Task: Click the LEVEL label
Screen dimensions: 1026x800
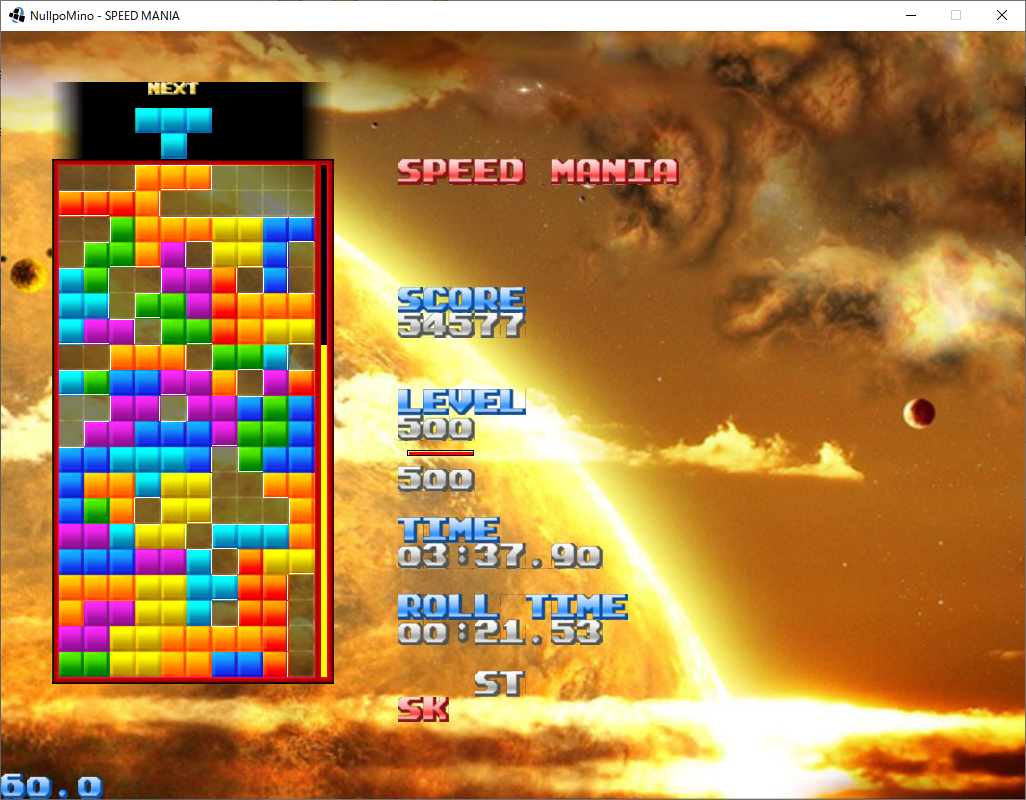Action: pos(461,402)
